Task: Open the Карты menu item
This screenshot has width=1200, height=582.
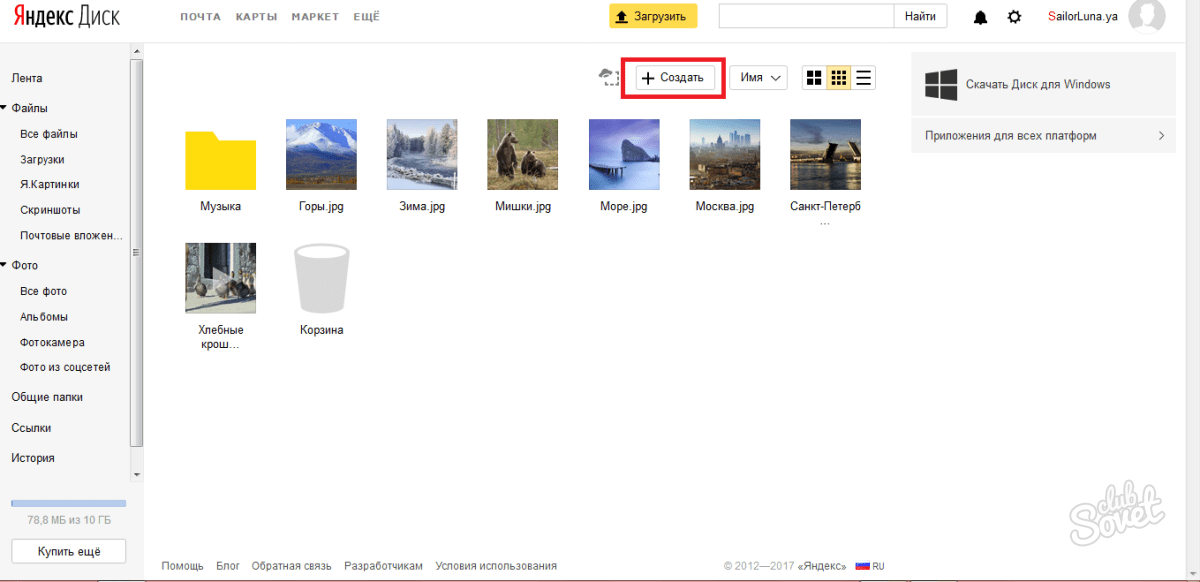Action: [256, 17]
